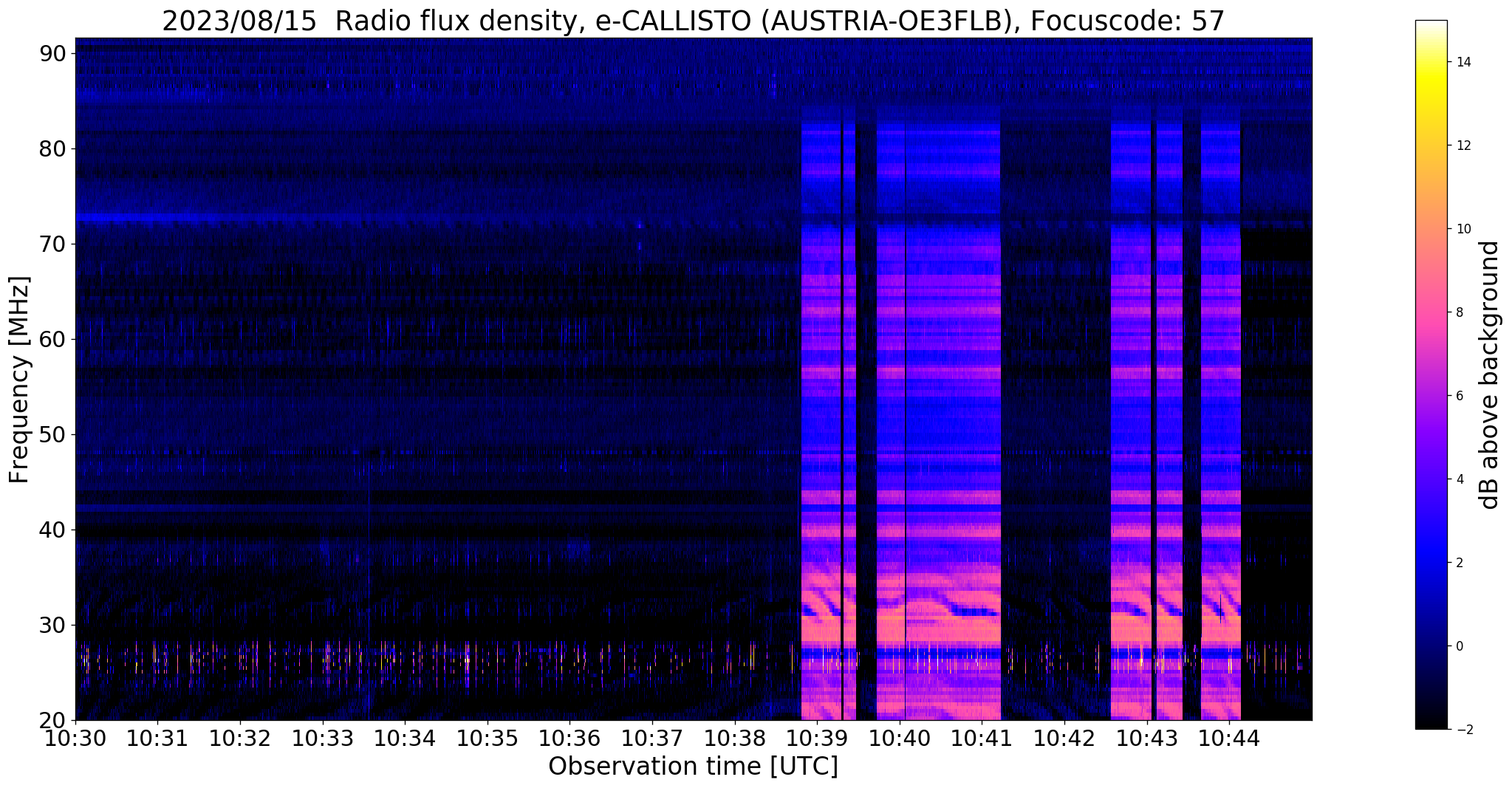
Task: Click the 10:37 time tick label
Action: point(652,739)
